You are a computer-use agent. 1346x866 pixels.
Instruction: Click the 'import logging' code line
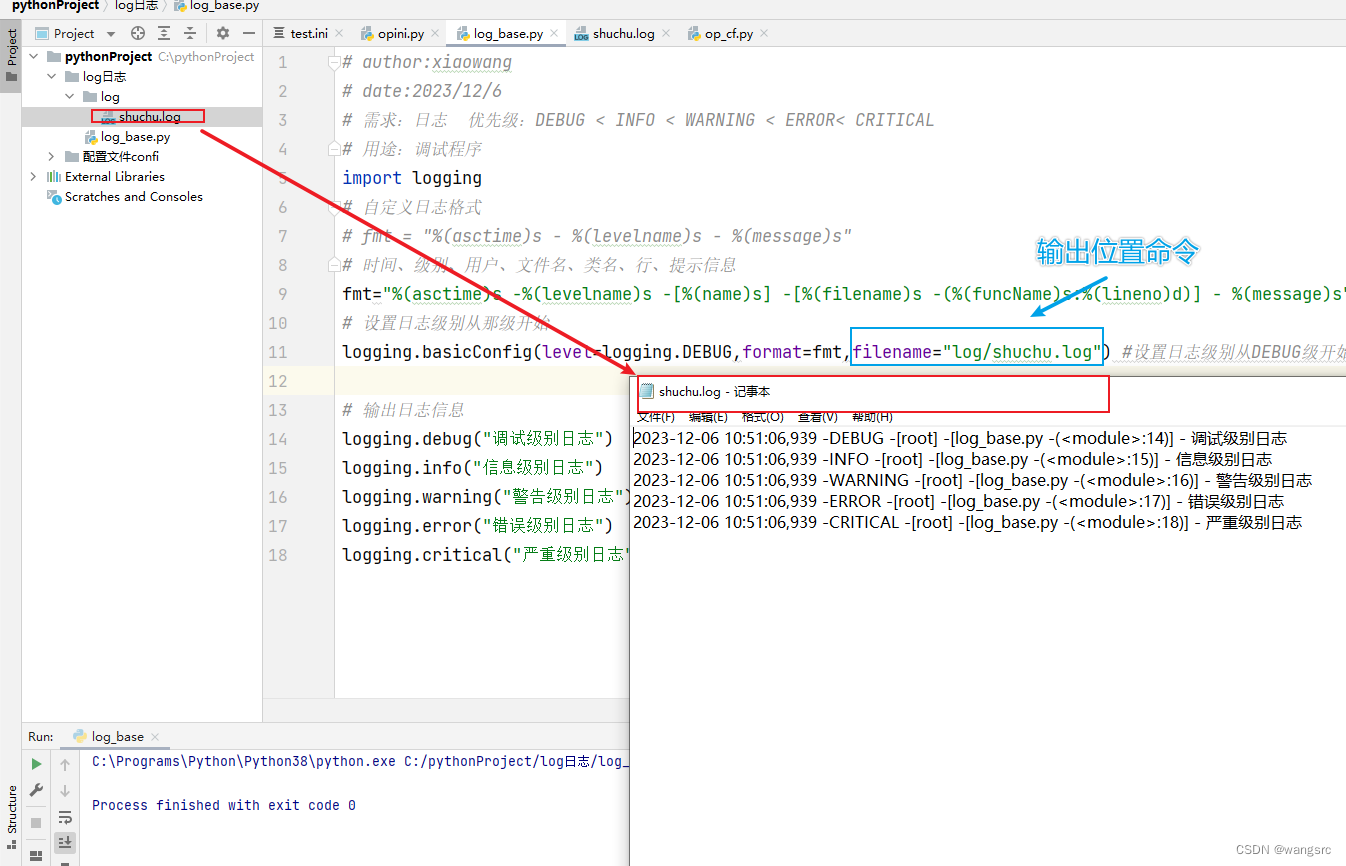coord(412,178)
